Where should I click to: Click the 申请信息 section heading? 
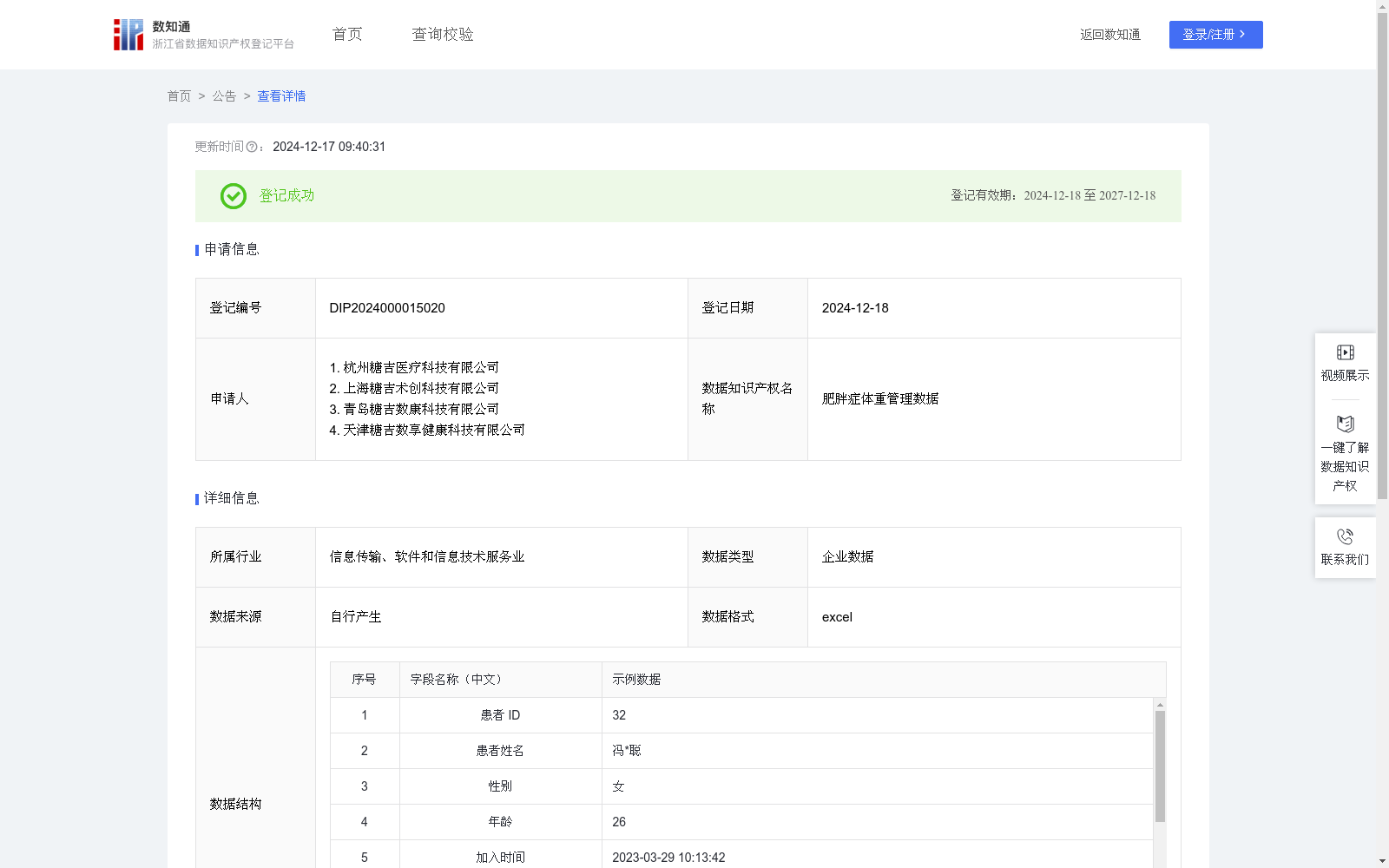pyautogui.click(x=232, y=250)
